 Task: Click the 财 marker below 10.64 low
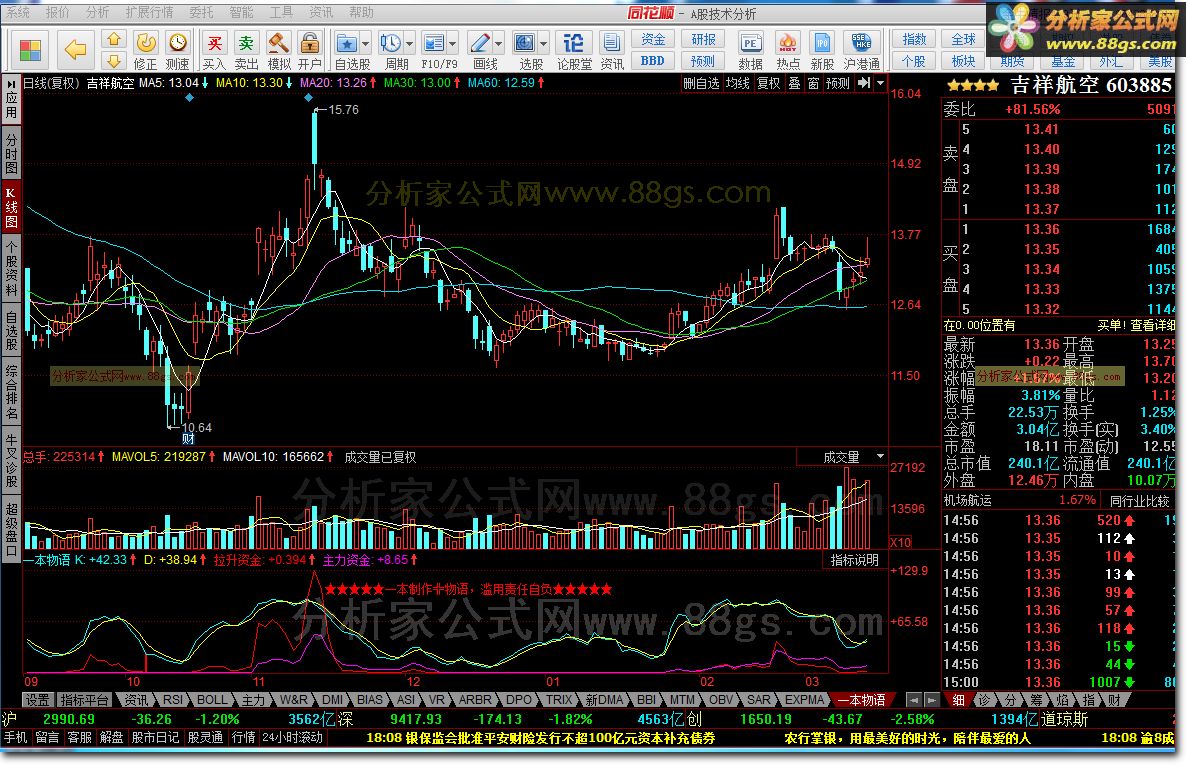(188, 439)
